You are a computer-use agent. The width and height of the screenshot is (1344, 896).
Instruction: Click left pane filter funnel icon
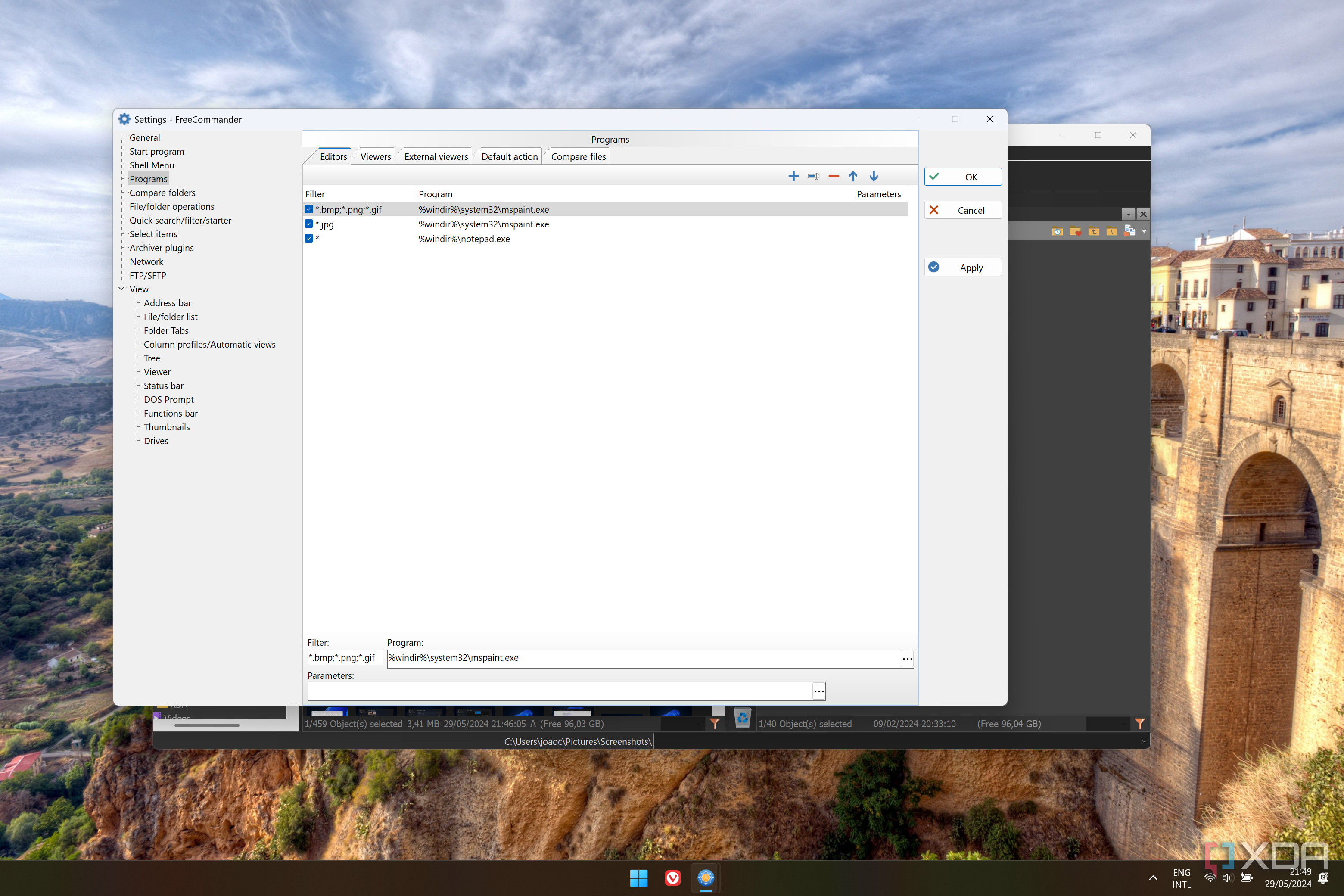714,724
